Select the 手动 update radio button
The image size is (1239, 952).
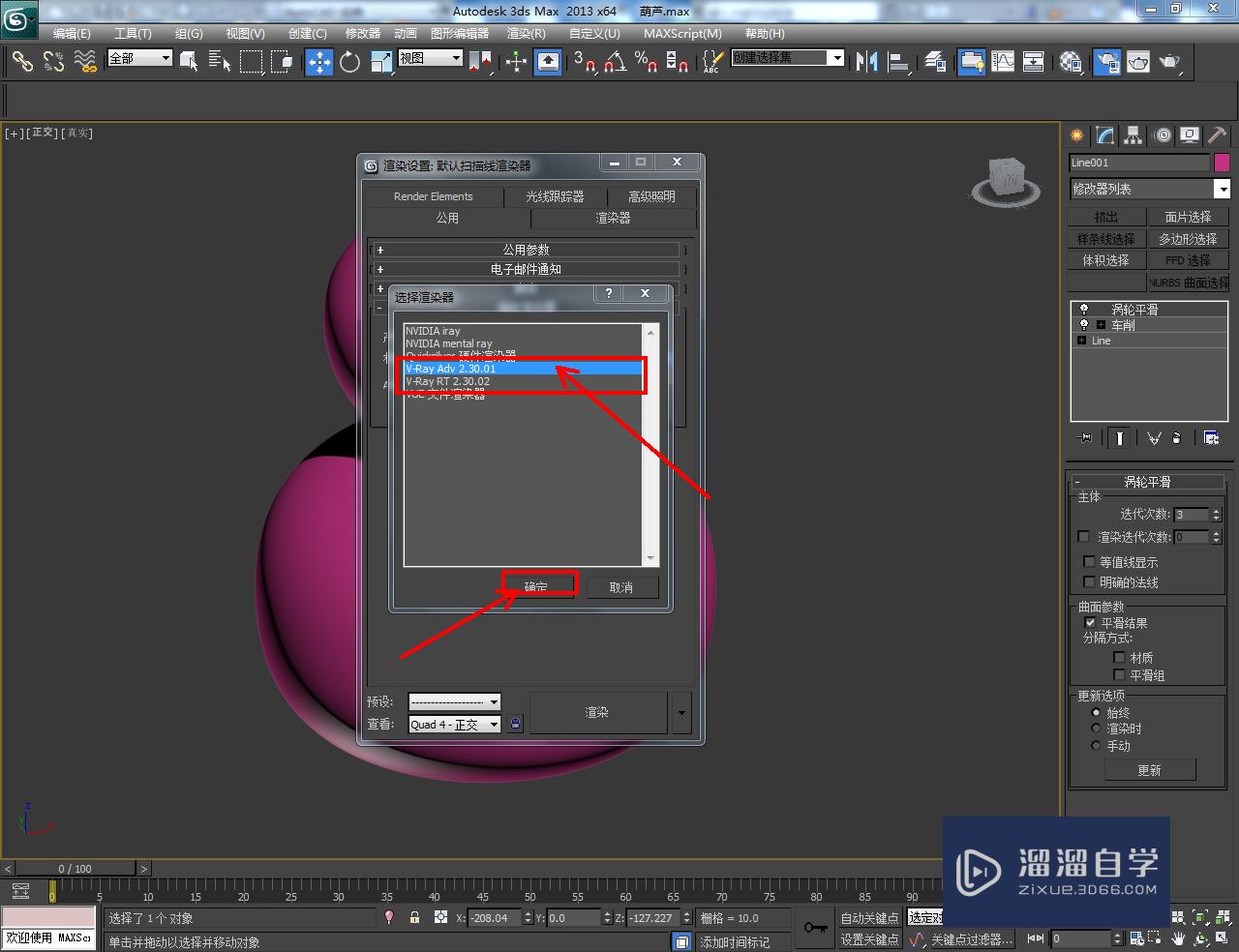pyautogui.click(x=1096, y=746)
